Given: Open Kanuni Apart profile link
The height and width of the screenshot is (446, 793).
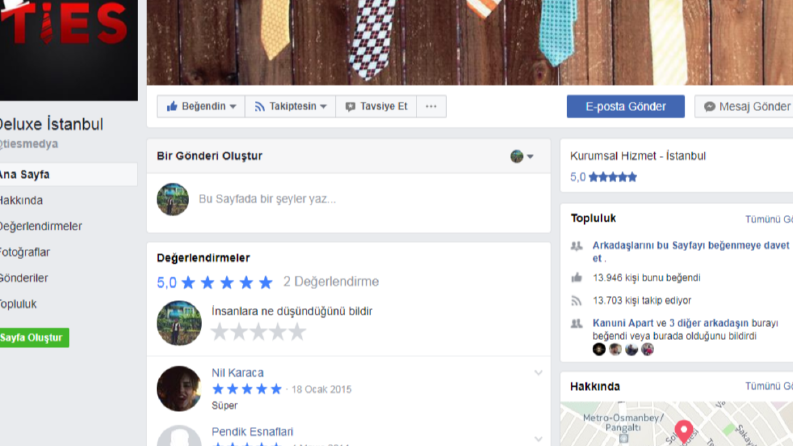Looking at the screenshot, I should point(623,323).
